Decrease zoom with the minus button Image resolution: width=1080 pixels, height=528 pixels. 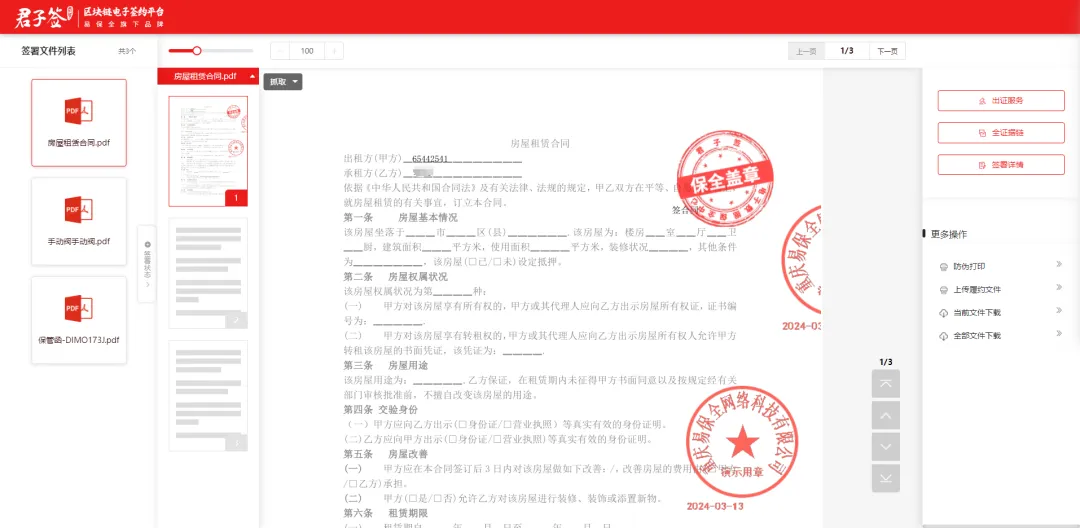click(280, 51)
